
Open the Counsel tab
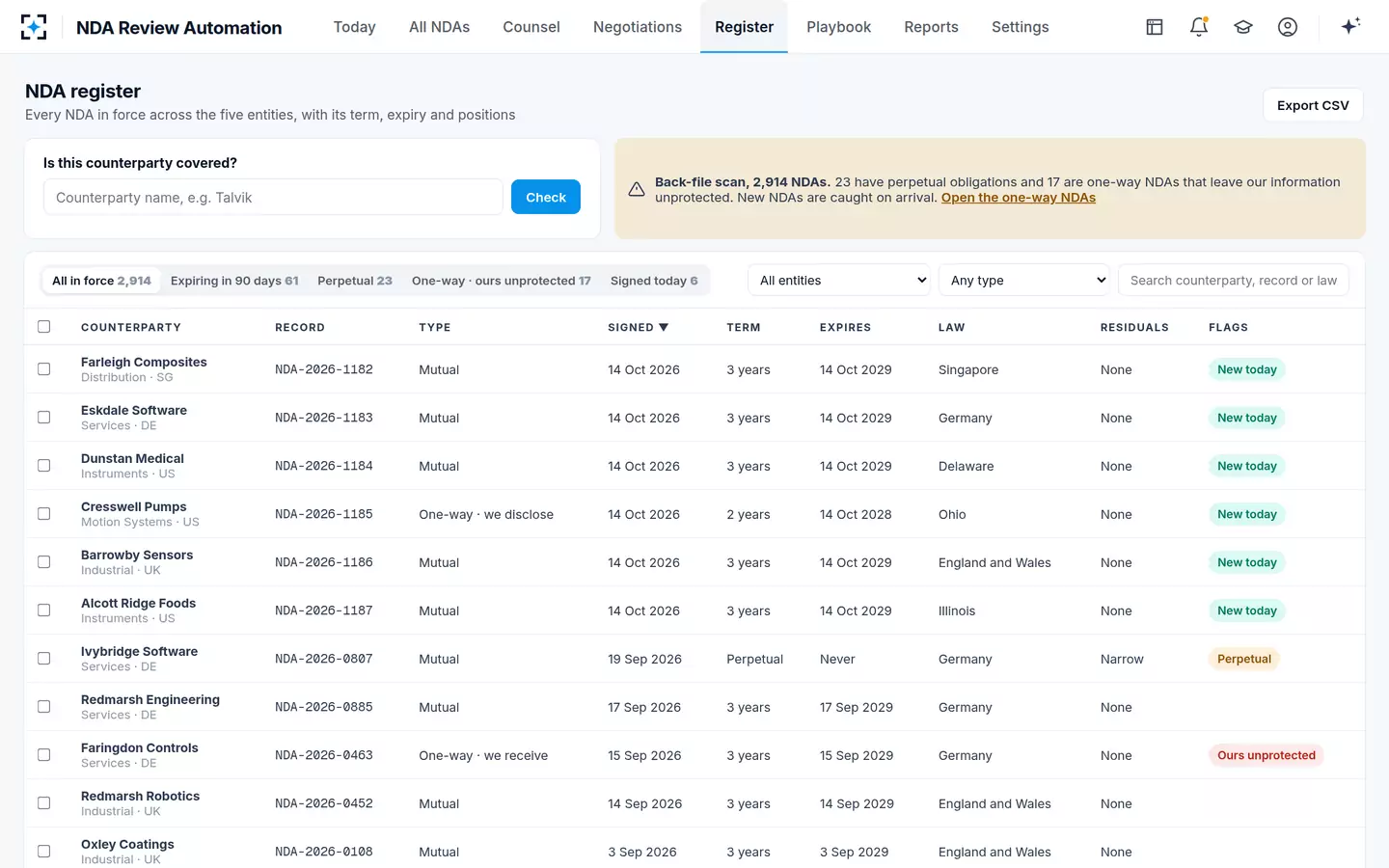pos(531,27)
